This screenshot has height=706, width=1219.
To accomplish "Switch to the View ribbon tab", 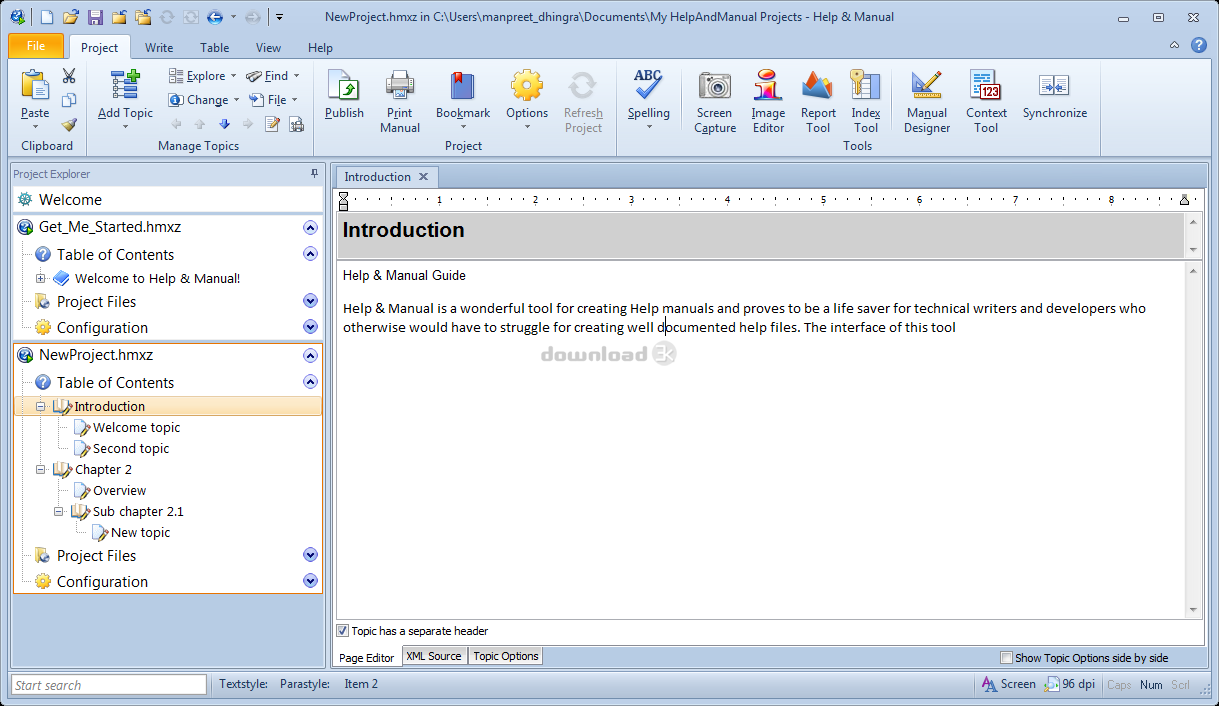I will (268, 47).
